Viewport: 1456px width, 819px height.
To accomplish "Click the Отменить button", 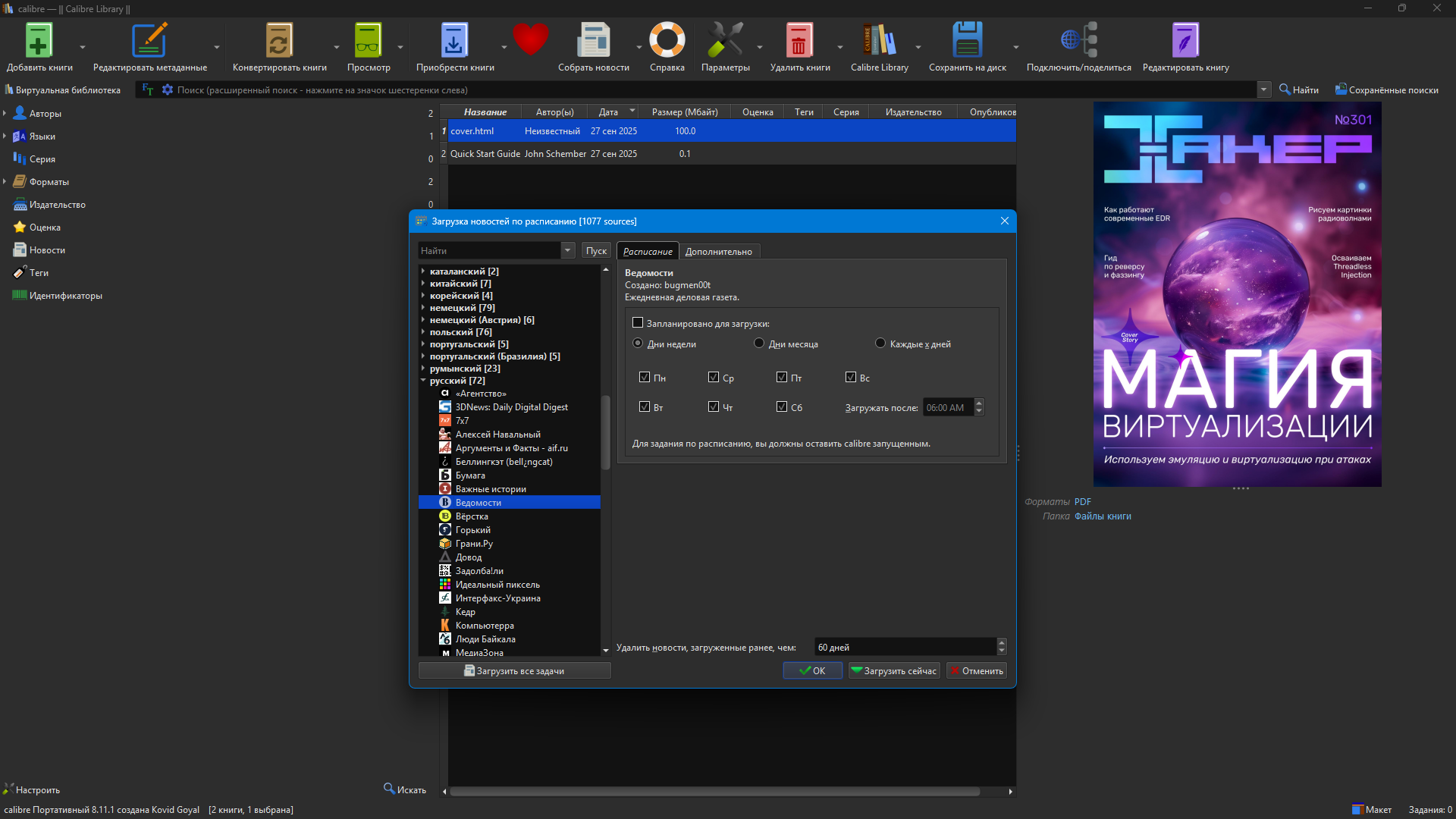I will tap(977, 671).
